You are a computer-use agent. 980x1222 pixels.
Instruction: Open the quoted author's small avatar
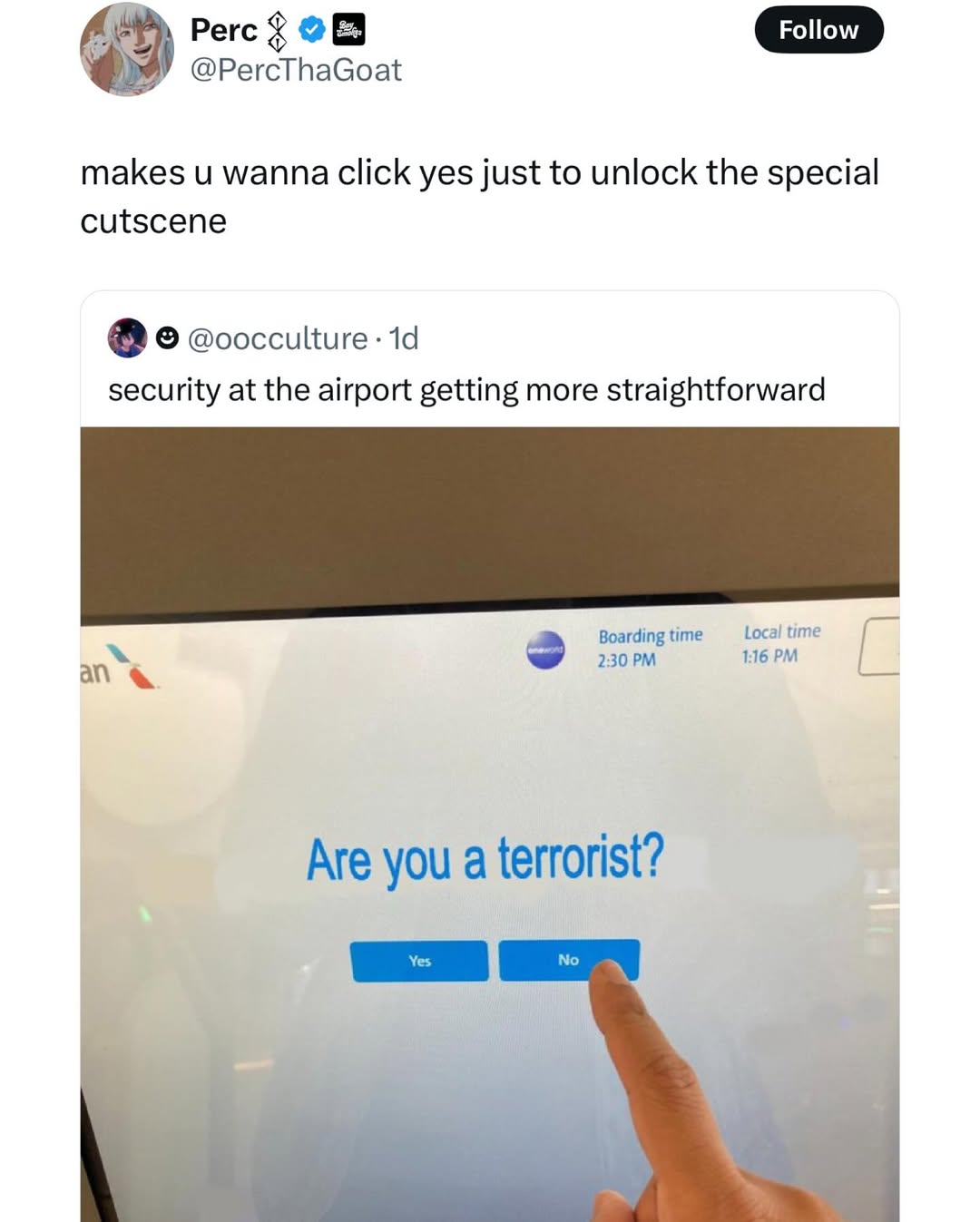coord(127,338)
